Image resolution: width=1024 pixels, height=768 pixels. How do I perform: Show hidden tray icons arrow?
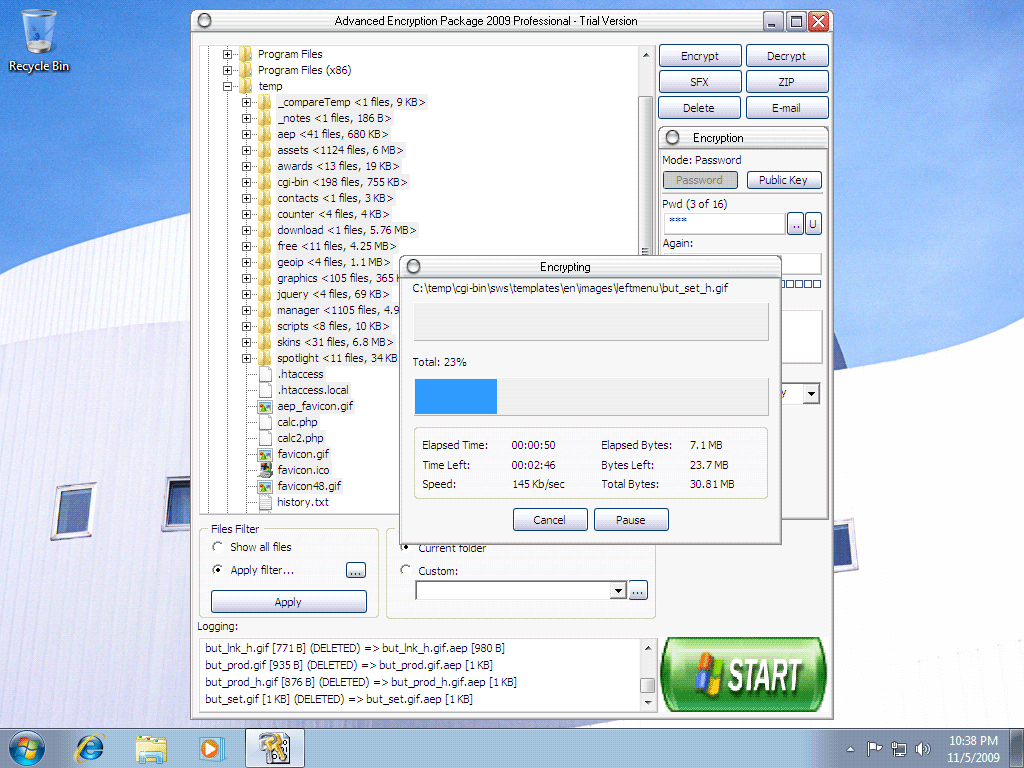[x=850, y=749]
